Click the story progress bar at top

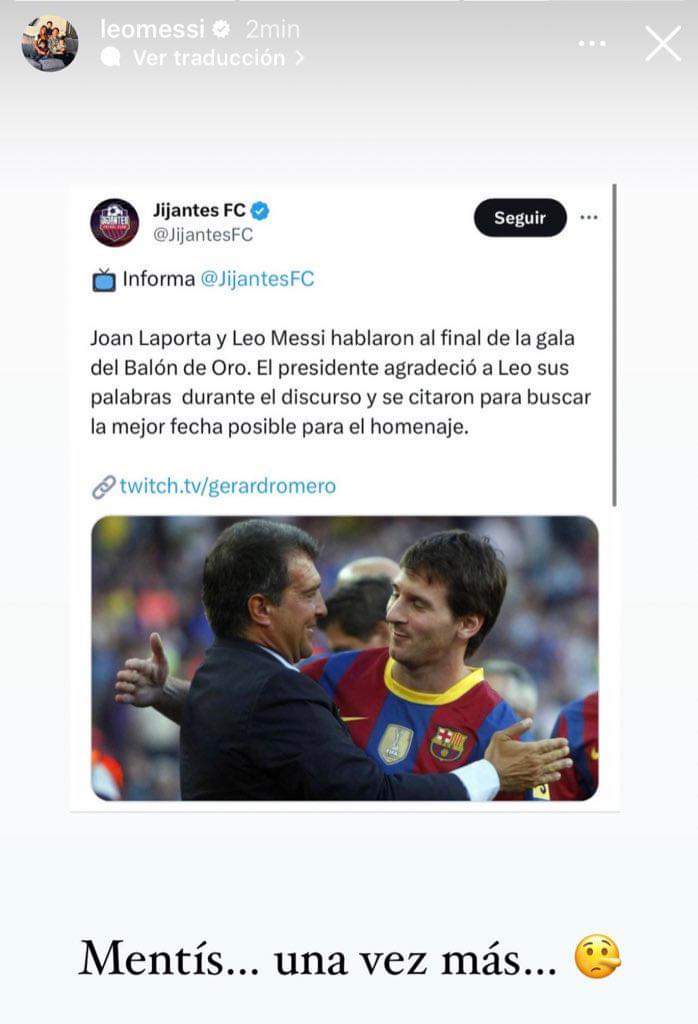(x=349, y=1)
